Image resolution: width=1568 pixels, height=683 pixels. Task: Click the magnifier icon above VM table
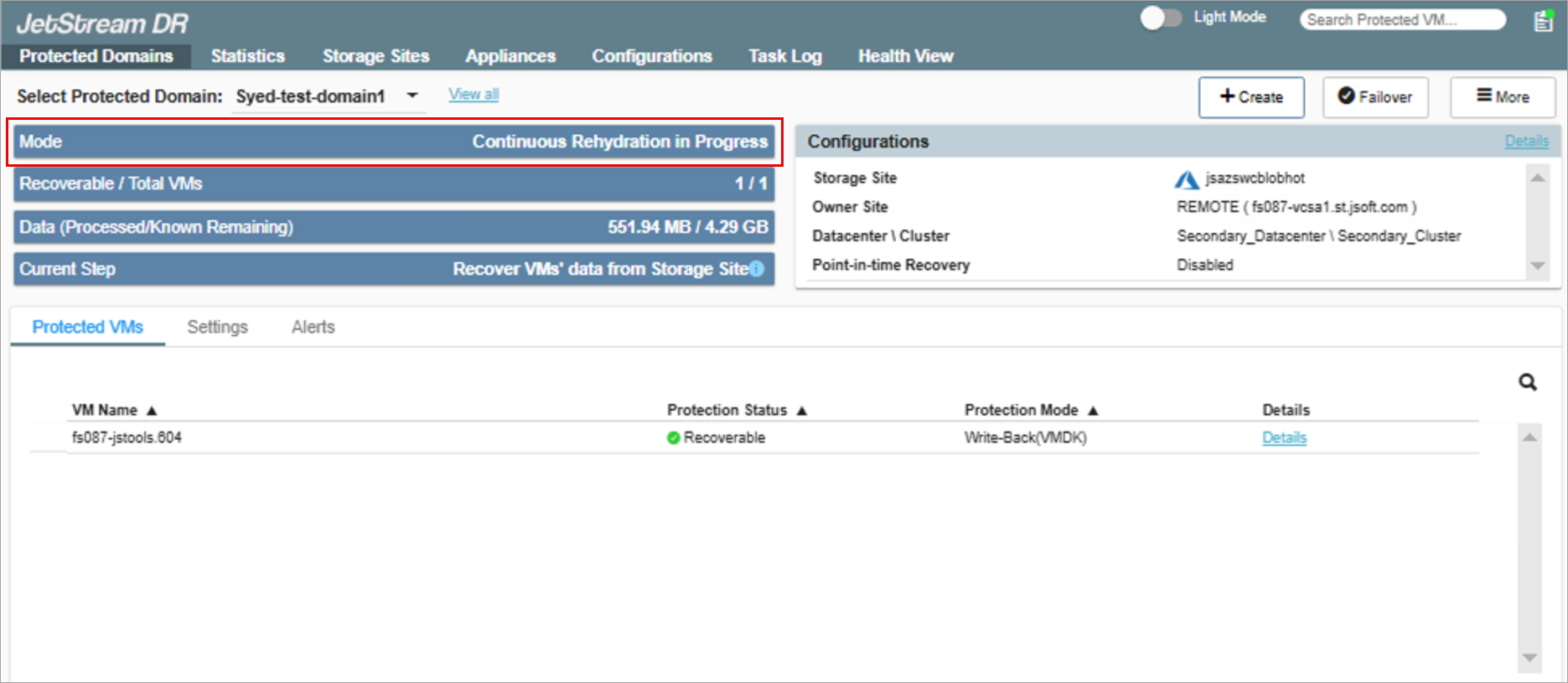coord(1528,382)
